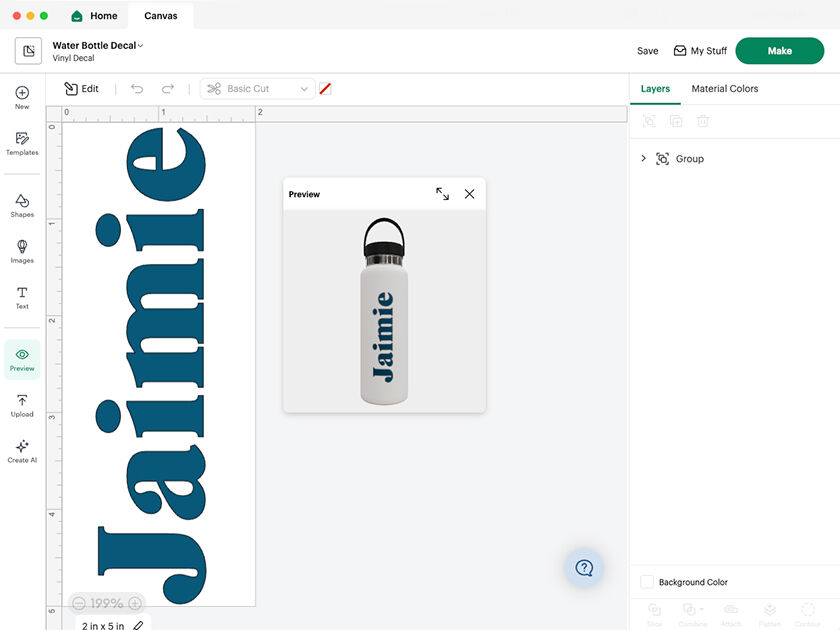Switch to the Material Colors tab
This screenshot has width=840, height=630.
(x=724, y=89)
